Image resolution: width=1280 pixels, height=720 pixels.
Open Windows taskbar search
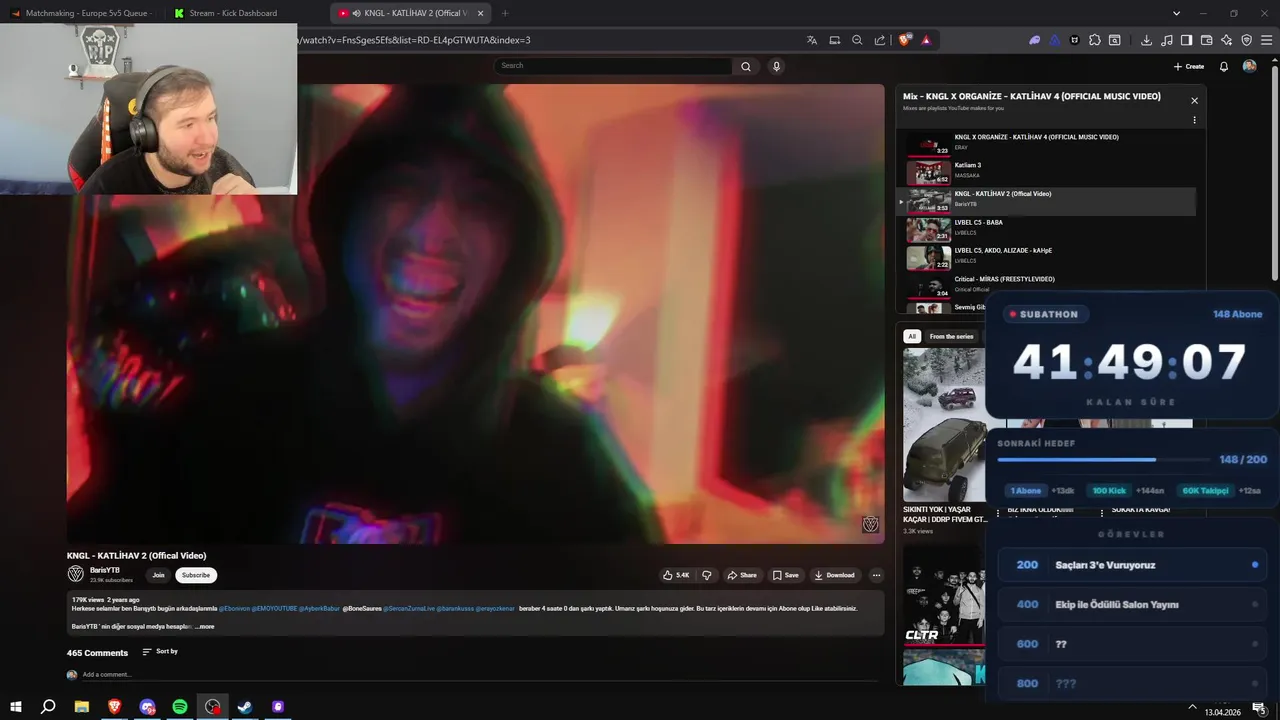tap(48, 707)
